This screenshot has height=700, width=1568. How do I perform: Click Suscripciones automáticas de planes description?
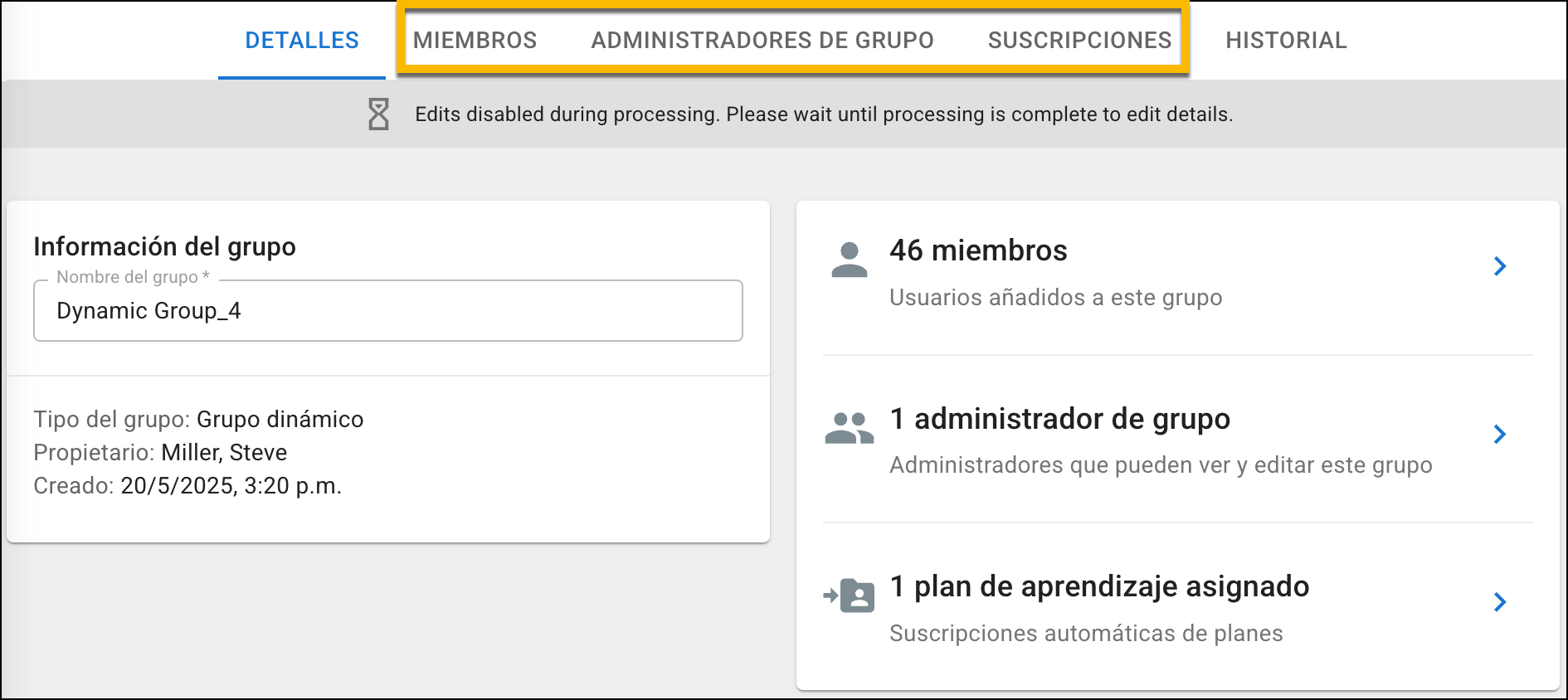coord(1086,633)
